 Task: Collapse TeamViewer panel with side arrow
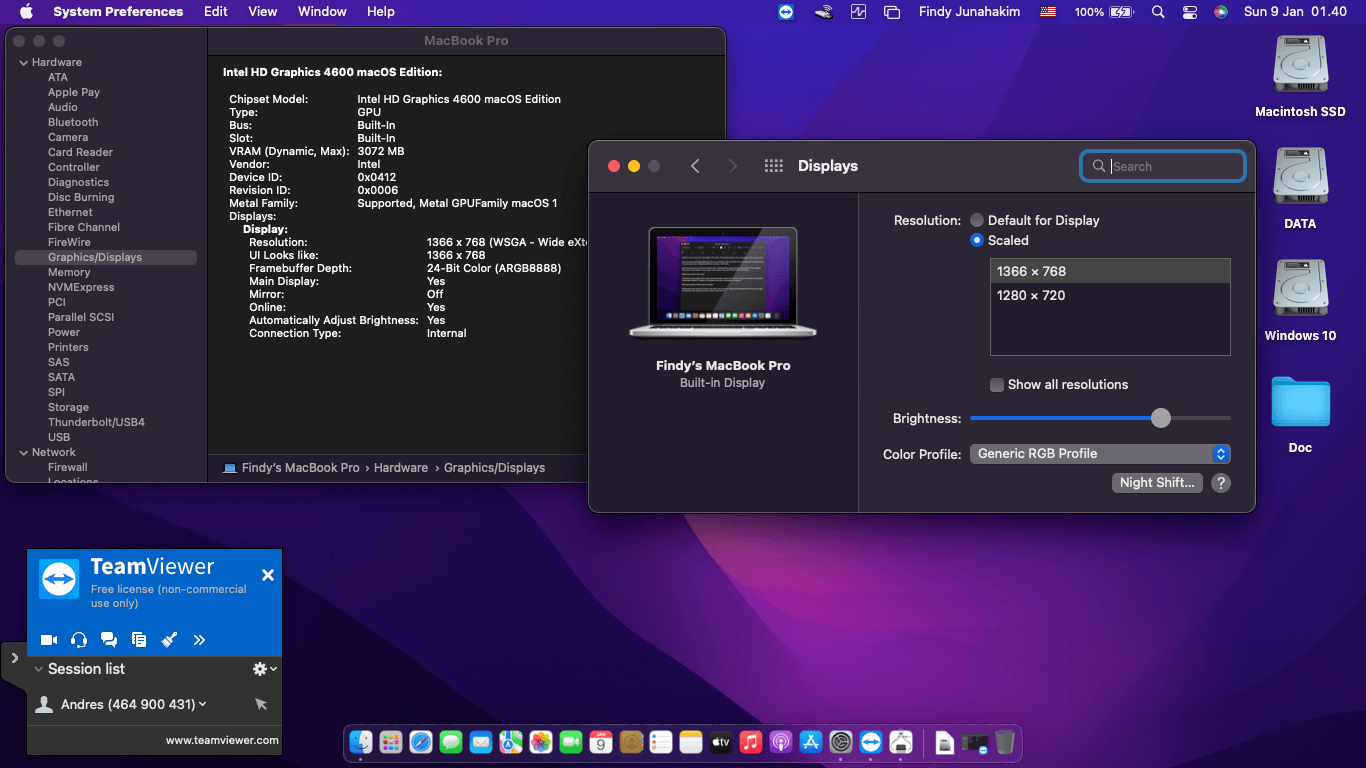(14, 658)
